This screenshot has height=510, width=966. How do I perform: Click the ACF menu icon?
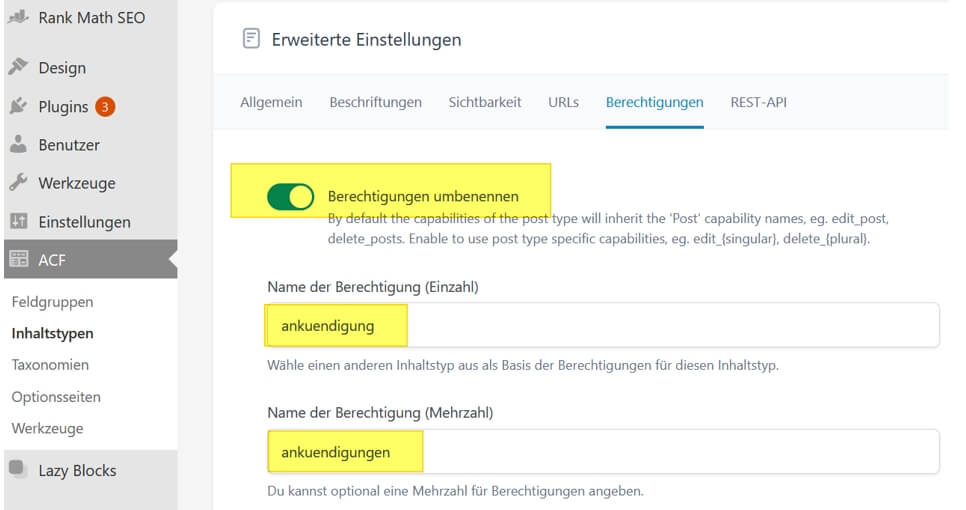click(17, 260)
